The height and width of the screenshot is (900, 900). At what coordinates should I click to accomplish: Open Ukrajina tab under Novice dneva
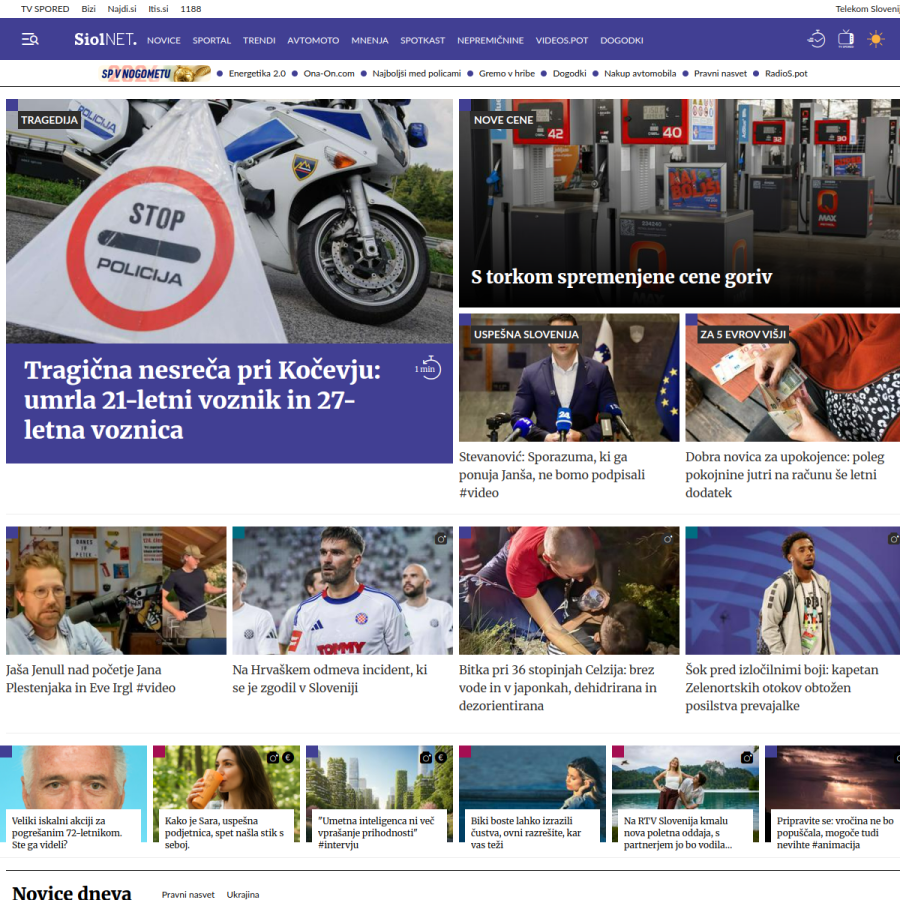pos(243,894)
